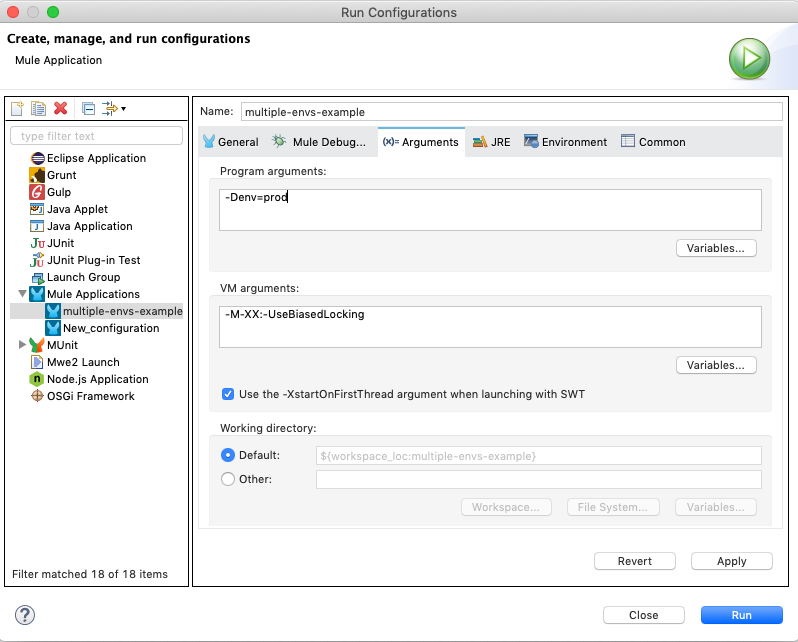Select Node.js Application in the tree
Screen dimensions: 798x642
[97, 379]
